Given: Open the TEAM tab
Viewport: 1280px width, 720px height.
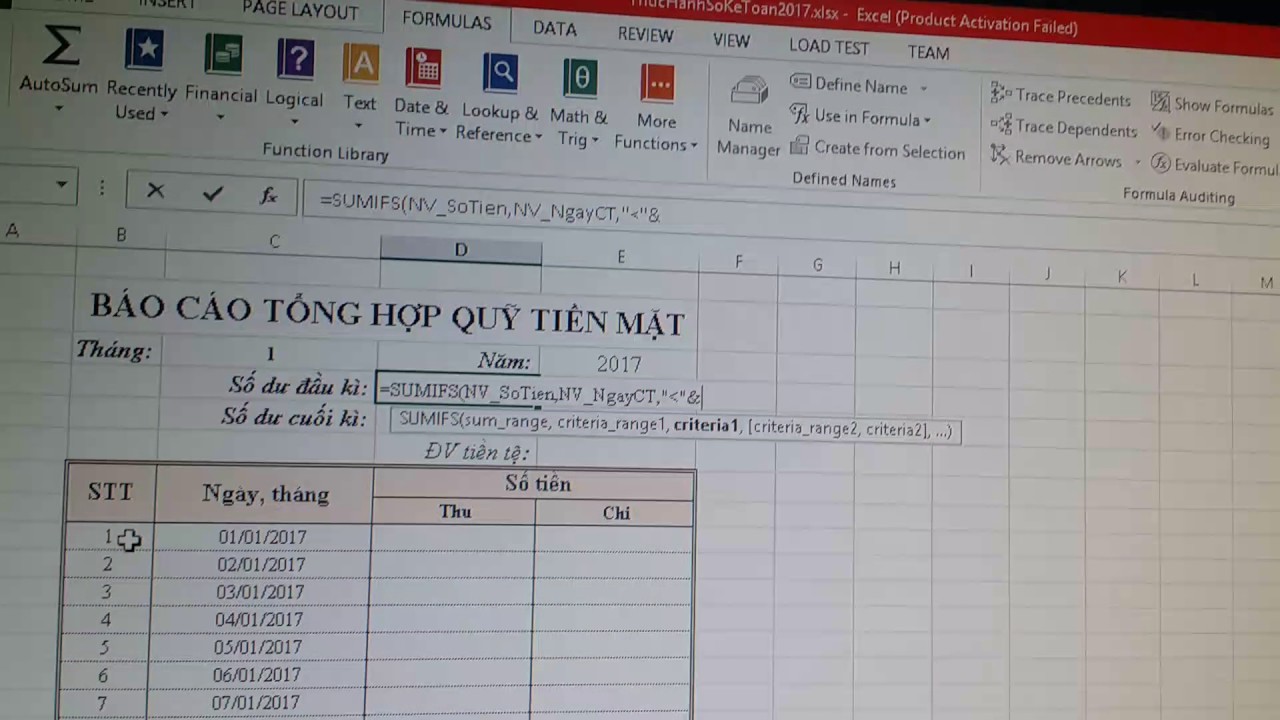Looking at the screenshot, I should tap(928, 52).
